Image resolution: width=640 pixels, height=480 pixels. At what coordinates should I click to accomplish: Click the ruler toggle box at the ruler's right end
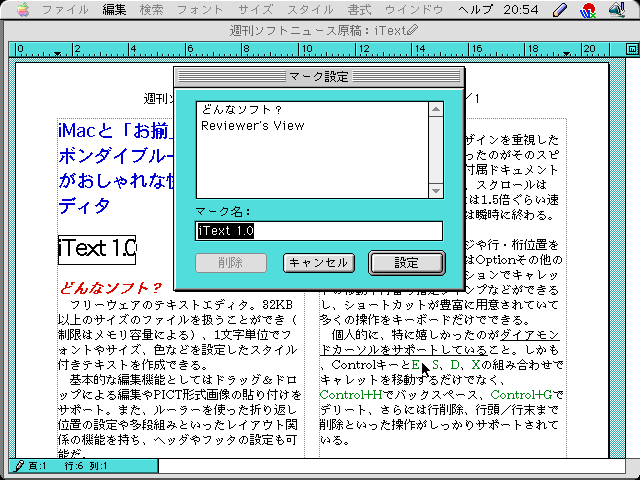pyautogui.click(x=632, y=49)
